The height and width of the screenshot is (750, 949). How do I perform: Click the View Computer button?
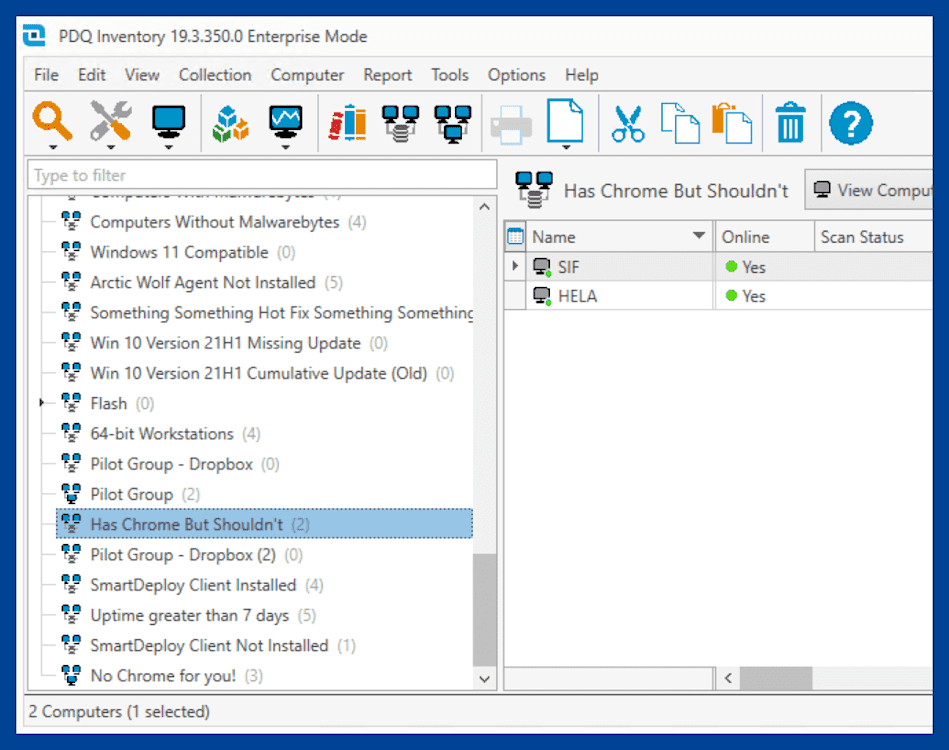click(x=869, y=190)
